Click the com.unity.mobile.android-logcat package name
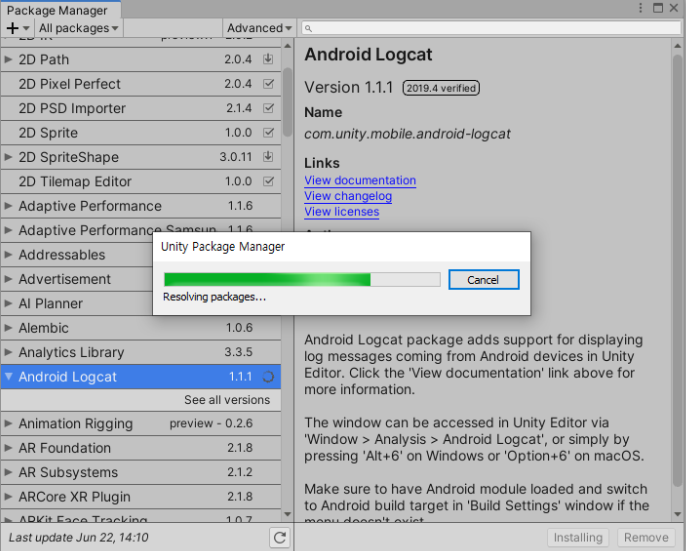 (x=407, y=133)
